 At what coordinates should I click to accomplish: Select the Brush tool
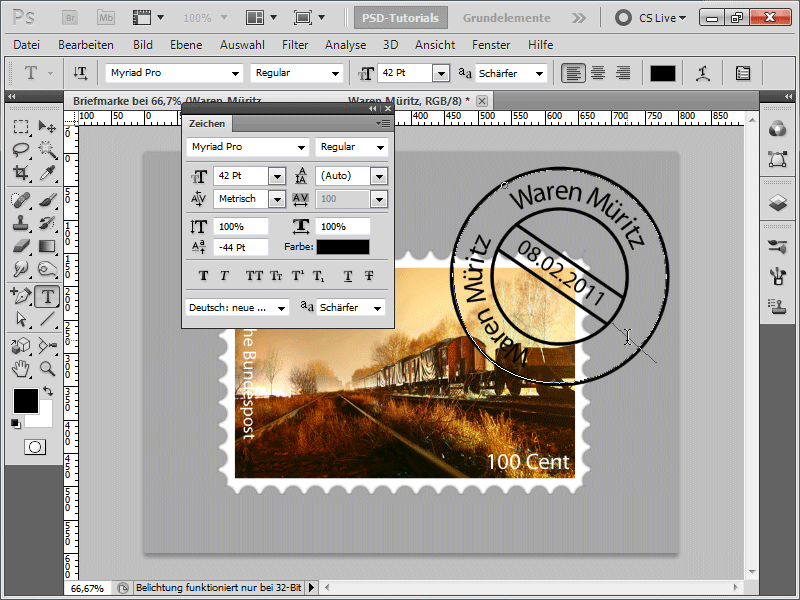tap(47, 199)
